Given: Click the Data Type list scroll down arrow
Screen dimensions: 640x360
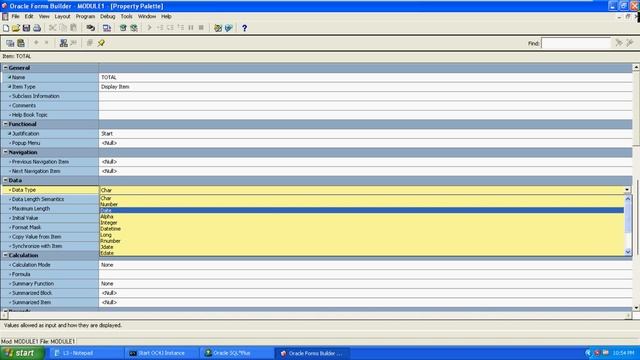Looking at the screenshot, I should point(628,252).
